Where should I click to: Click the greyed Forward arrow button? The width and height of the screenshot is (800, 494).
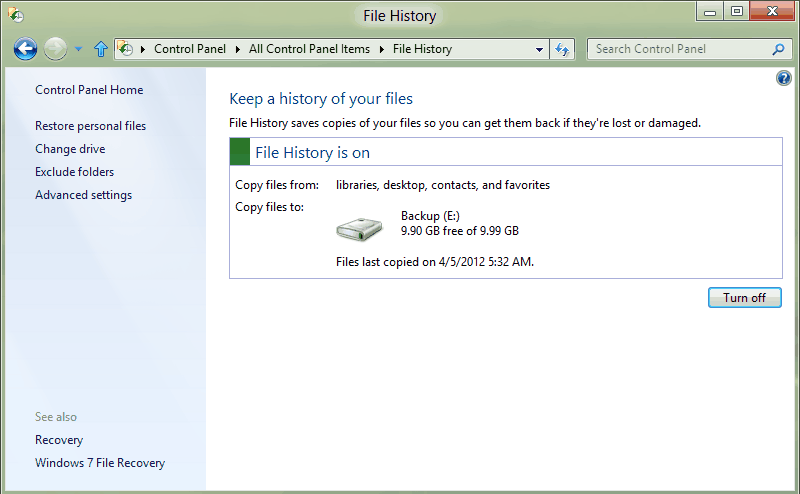click(55, 49)
